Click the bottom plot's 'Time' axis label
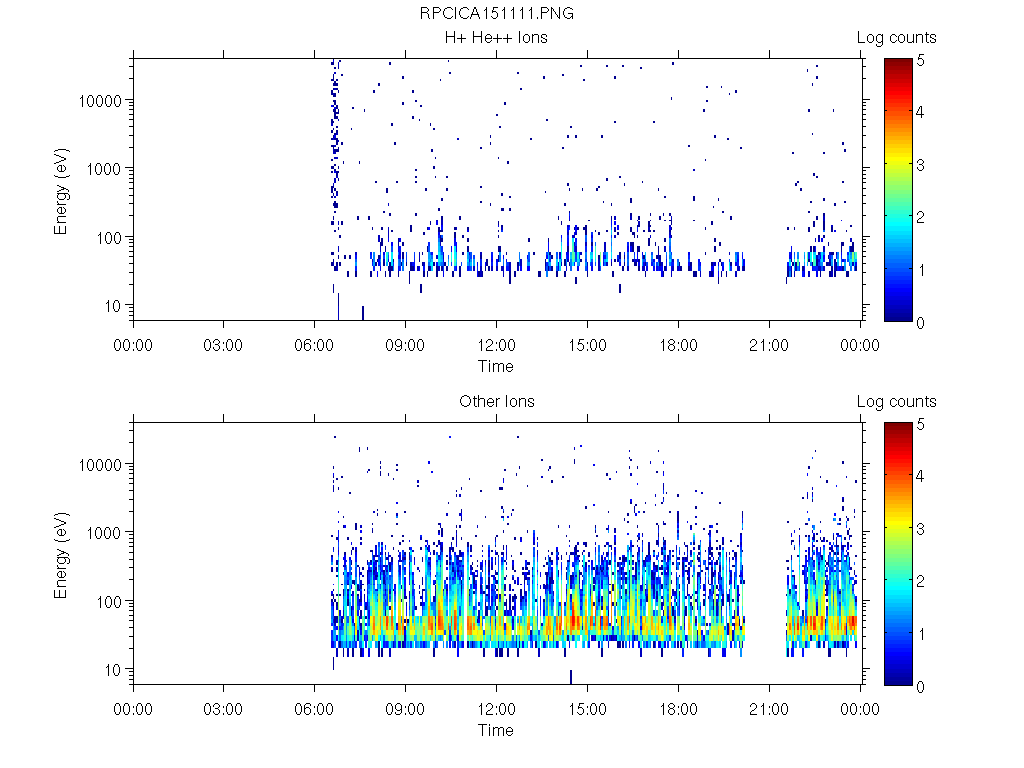The width and height of the screenshot is (1024, 768). (x=496, y=730)
